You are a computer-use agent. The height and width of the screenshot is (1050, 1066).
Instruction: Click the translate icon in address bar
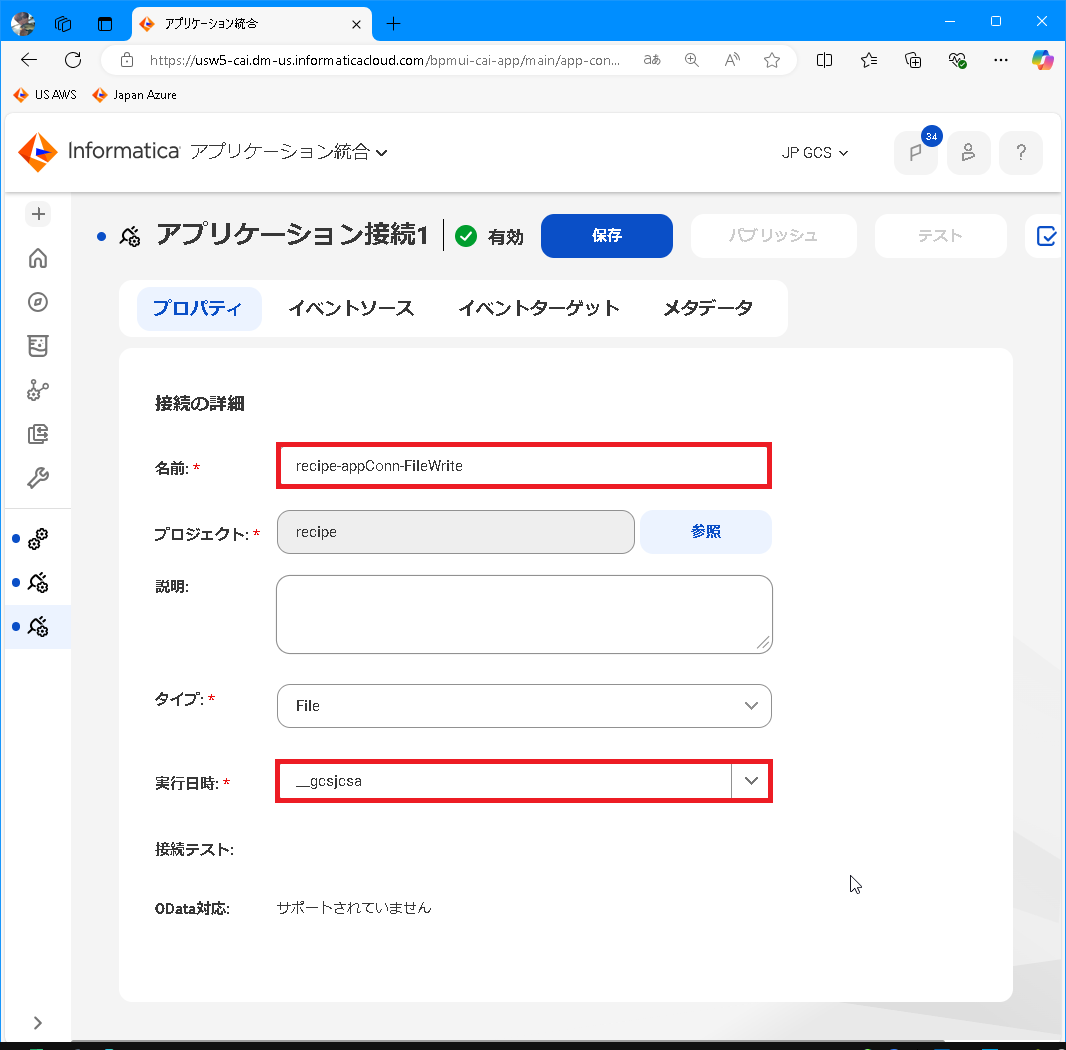pyautogui.click(x=652, y=60)
